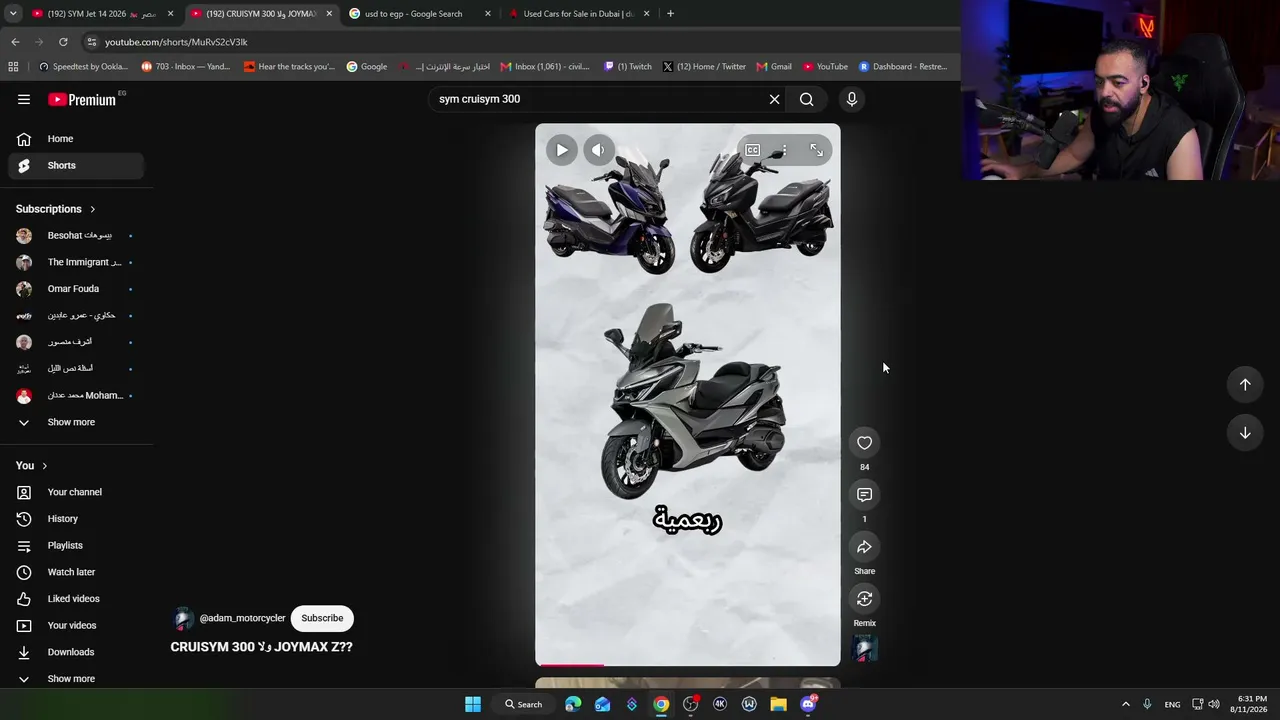Viewport: 1280px width, 720px height.
Task: Play the paused Short video
Action: point(562,150)
